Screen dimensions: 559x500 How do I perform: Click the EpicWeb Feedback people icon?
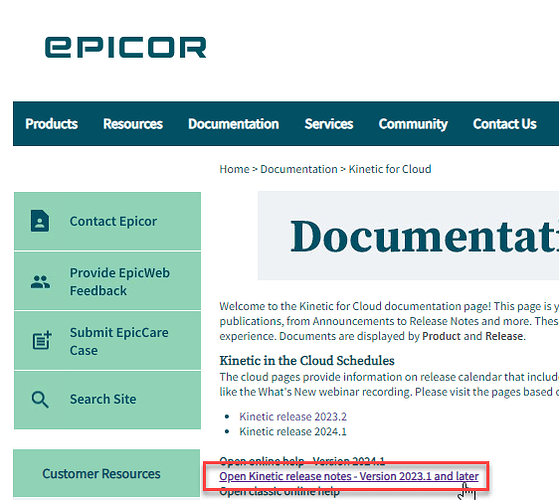click(40, 282)
